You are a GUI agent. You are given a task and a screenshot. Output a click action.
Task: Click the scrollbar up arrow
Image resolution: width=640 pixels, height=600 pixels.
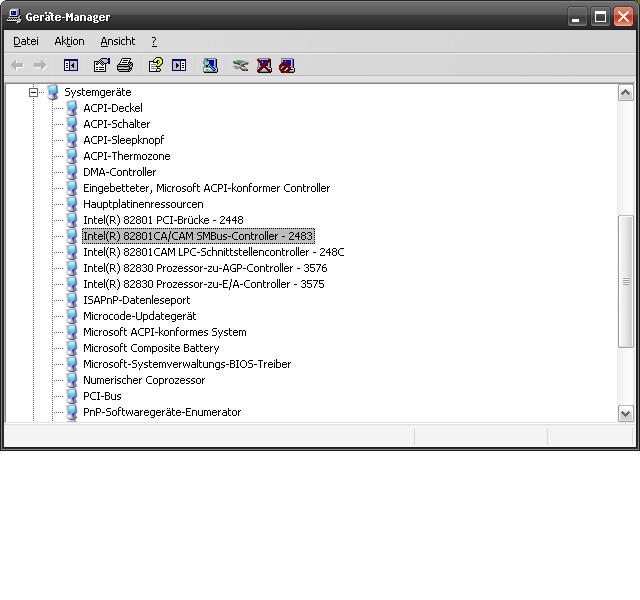tap(626, 93)
